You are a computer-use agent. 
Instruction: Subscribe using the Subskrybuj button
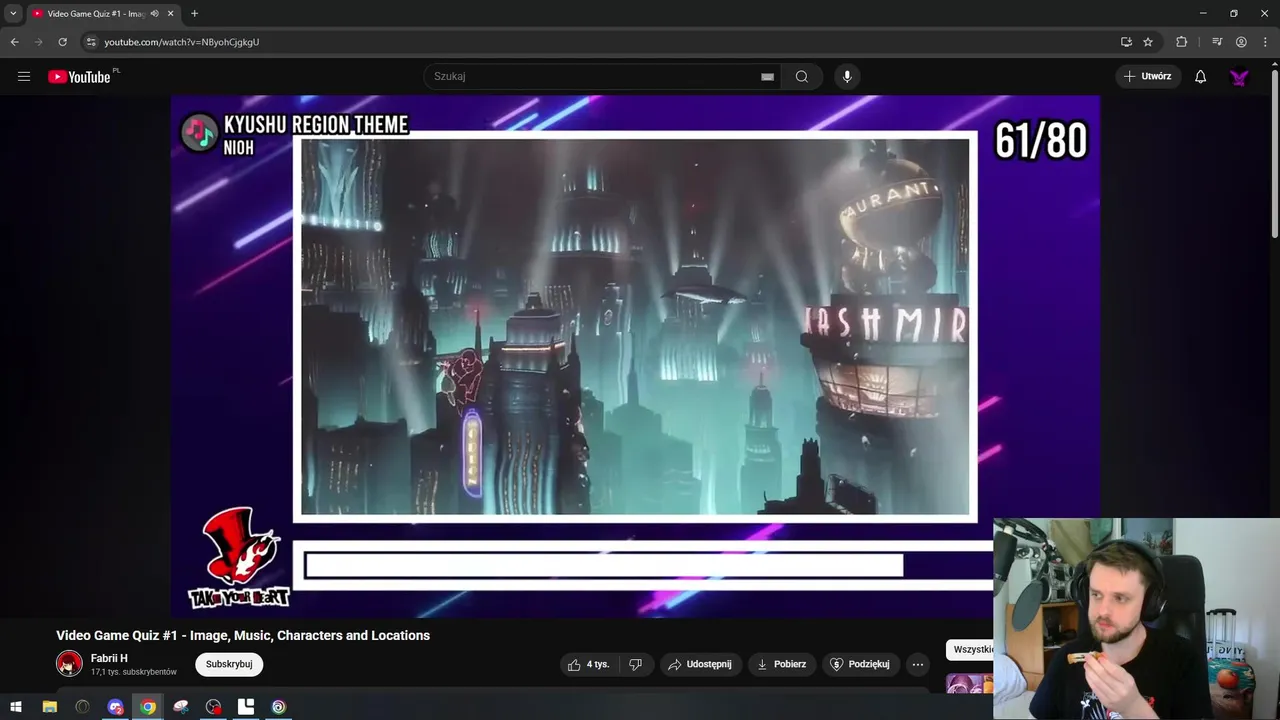(229, 664)
